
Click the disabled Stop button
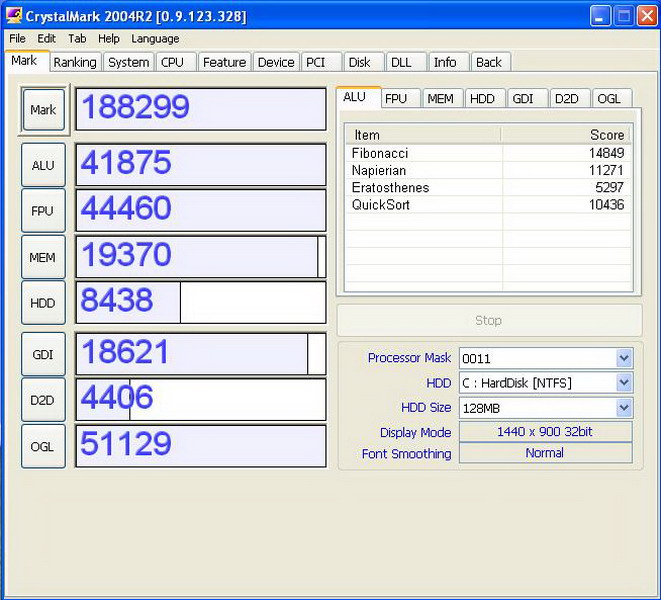tap(489, 320)
